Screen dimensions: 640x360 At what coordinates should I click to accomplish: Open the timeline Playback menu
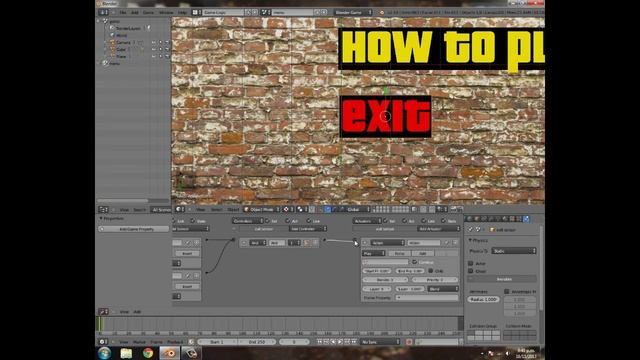coord(175,342)
